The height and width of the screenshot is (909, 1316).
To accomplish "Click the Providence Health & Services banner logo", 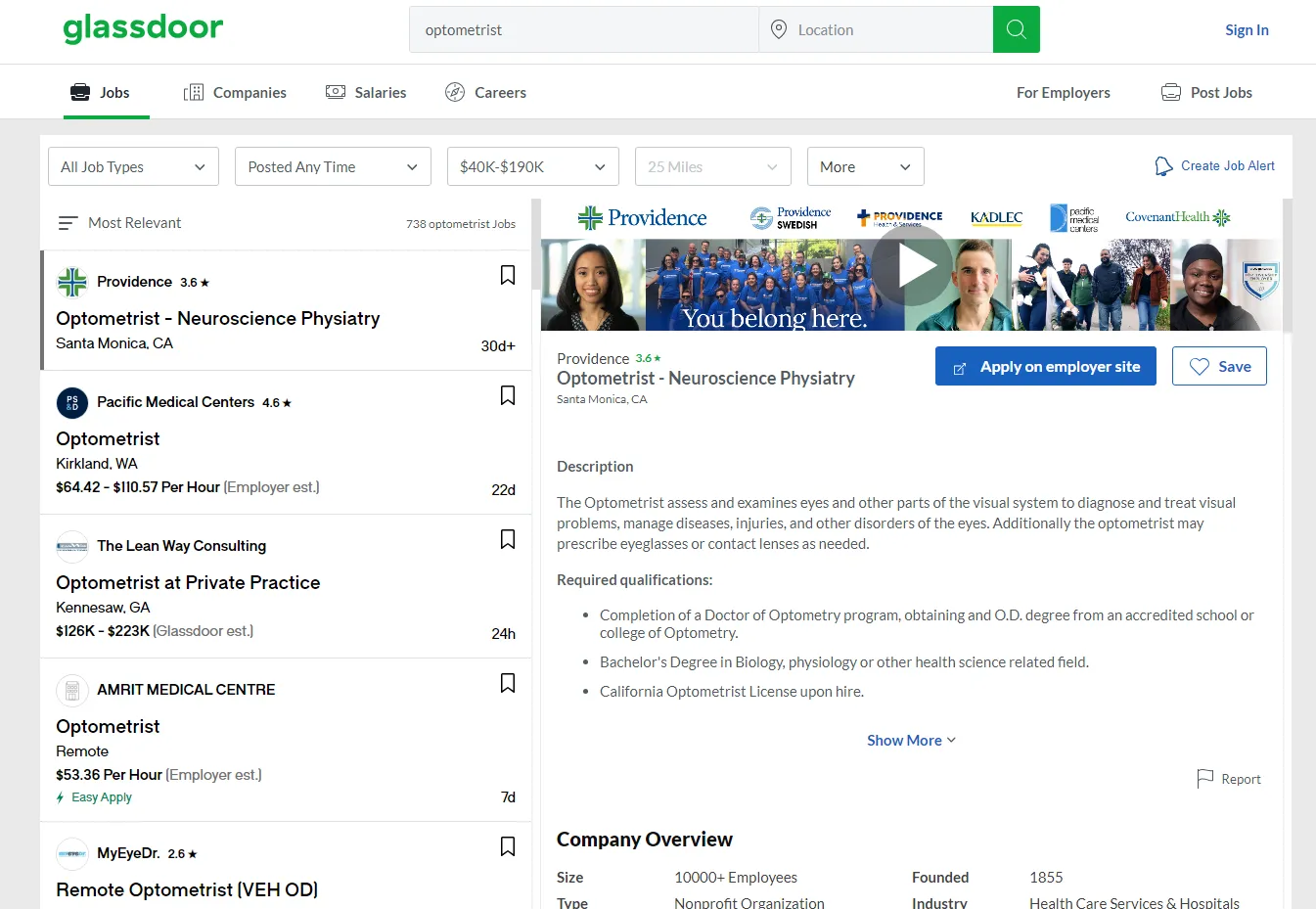I will tap(899, 217).
